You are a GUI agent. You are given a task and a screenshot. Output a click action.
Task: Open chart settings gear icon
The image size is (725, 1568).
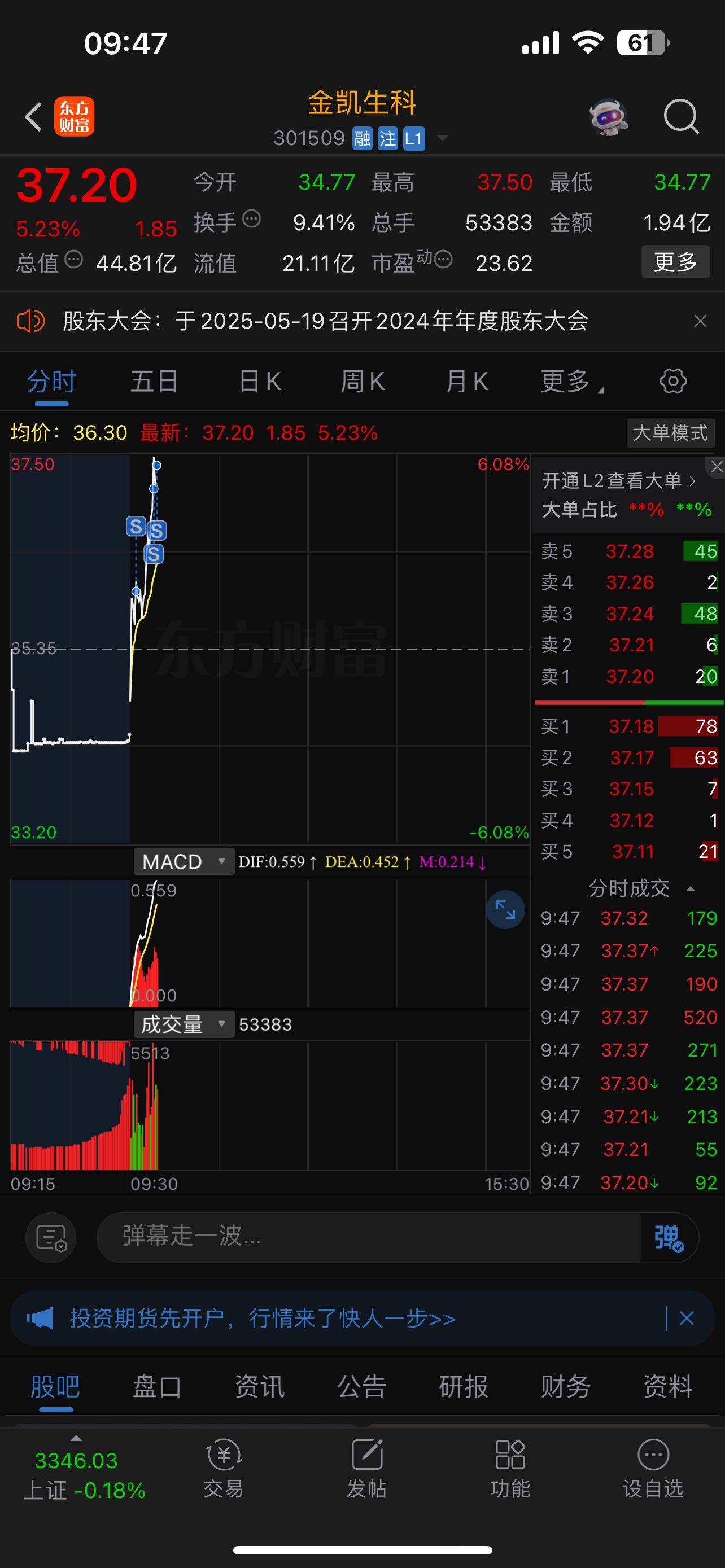(672, 382)
